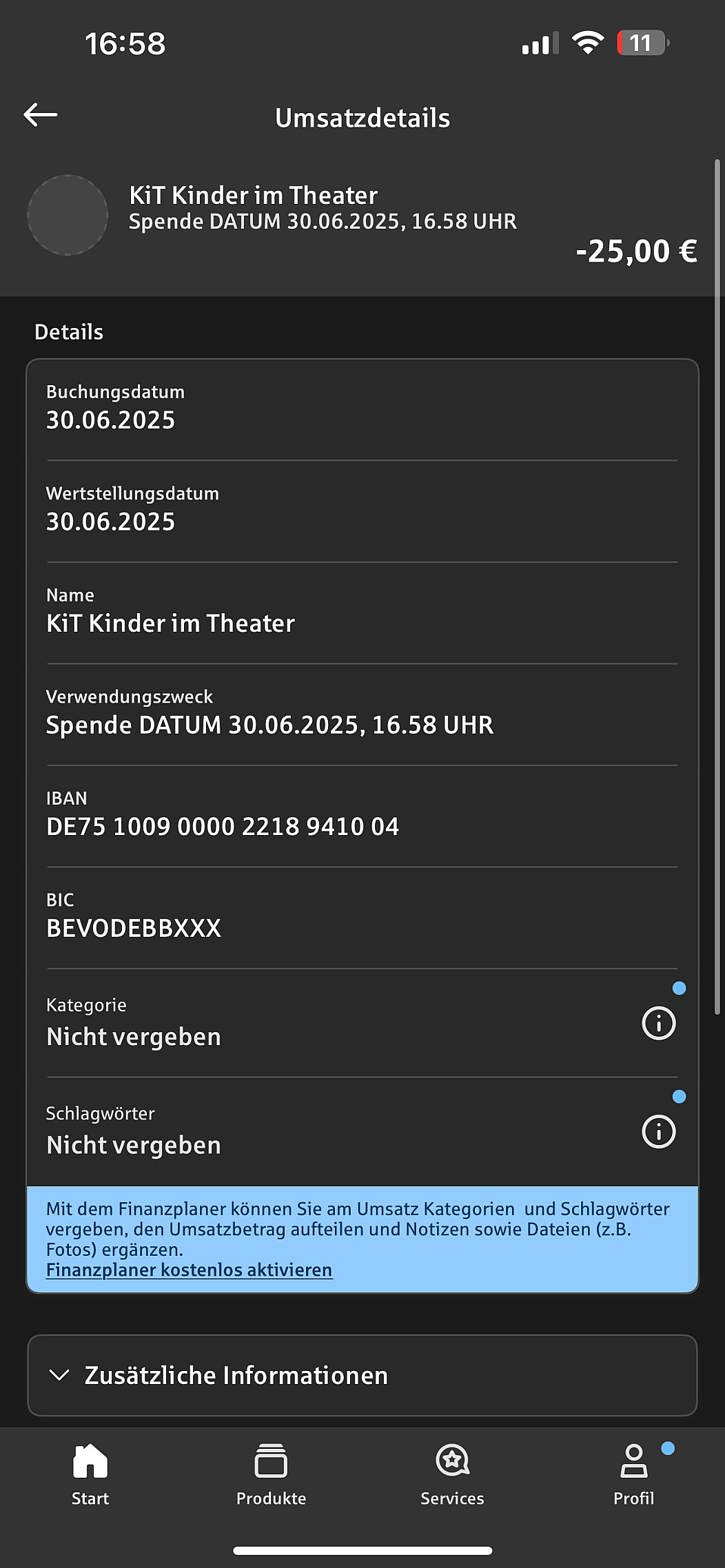The width and height of the screenshot is (725, 1568).
Task: Select the Kategorie 'Nicht vergeben' value
Action: 134,1037
